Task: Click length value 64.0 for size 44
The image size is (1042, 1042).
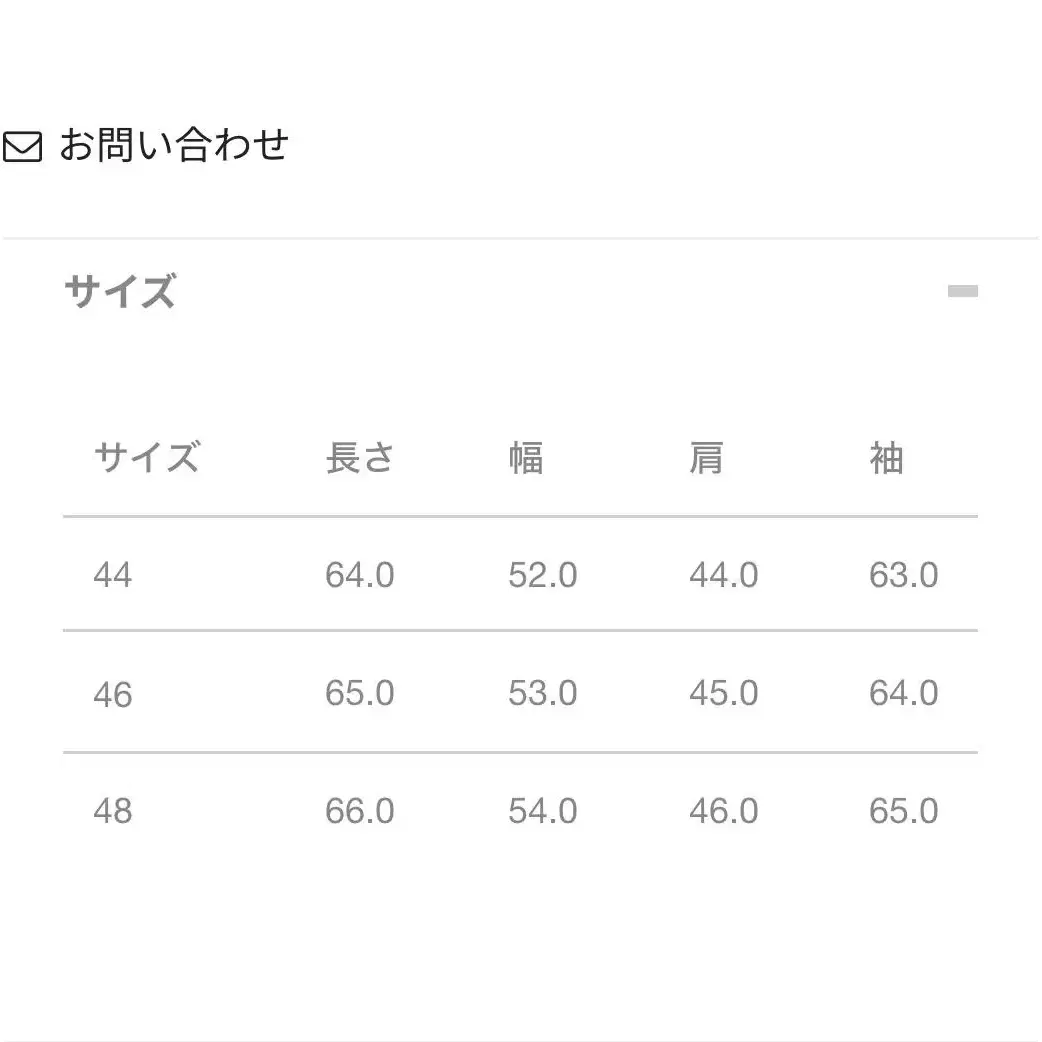Action: [x=360, y=575]
